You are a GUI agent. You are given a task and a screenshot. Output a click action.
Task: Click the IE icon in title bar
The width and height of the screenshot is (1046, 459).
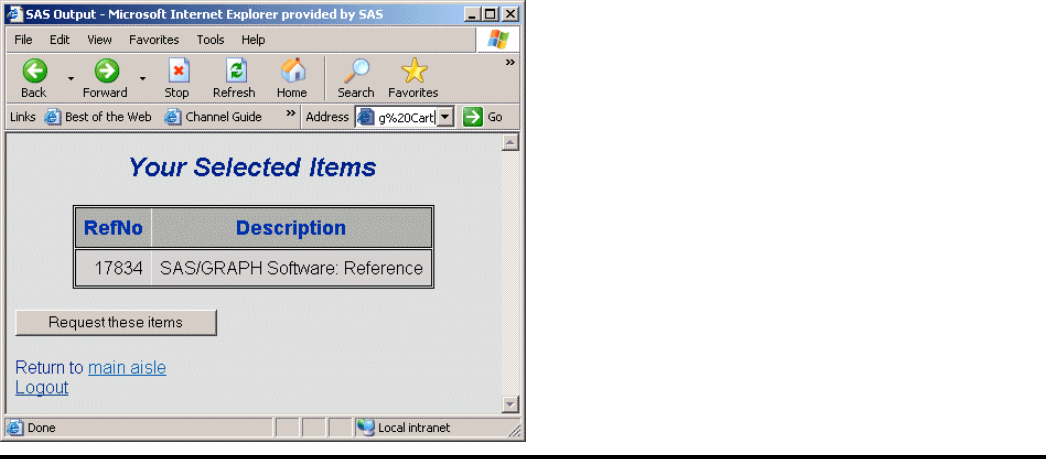[x=15, y=14]
